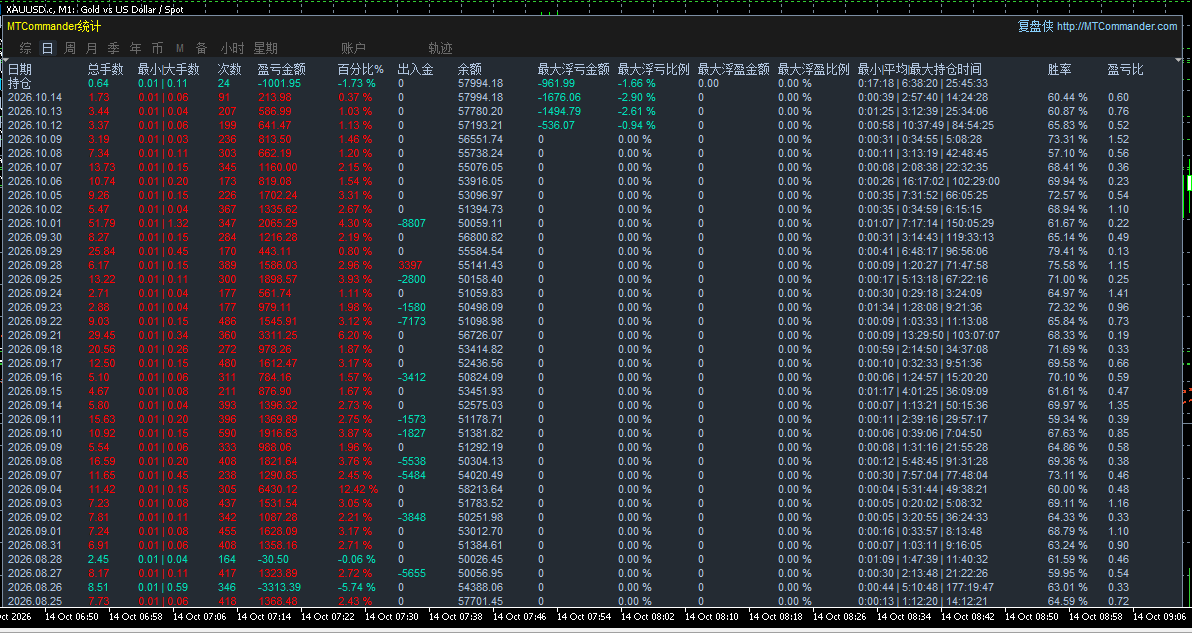Image resolution: width=1192 pixels, height=633 pixels.
Task: Switch to the 日 daily statistics tab
Action: (x=47, y=48)
